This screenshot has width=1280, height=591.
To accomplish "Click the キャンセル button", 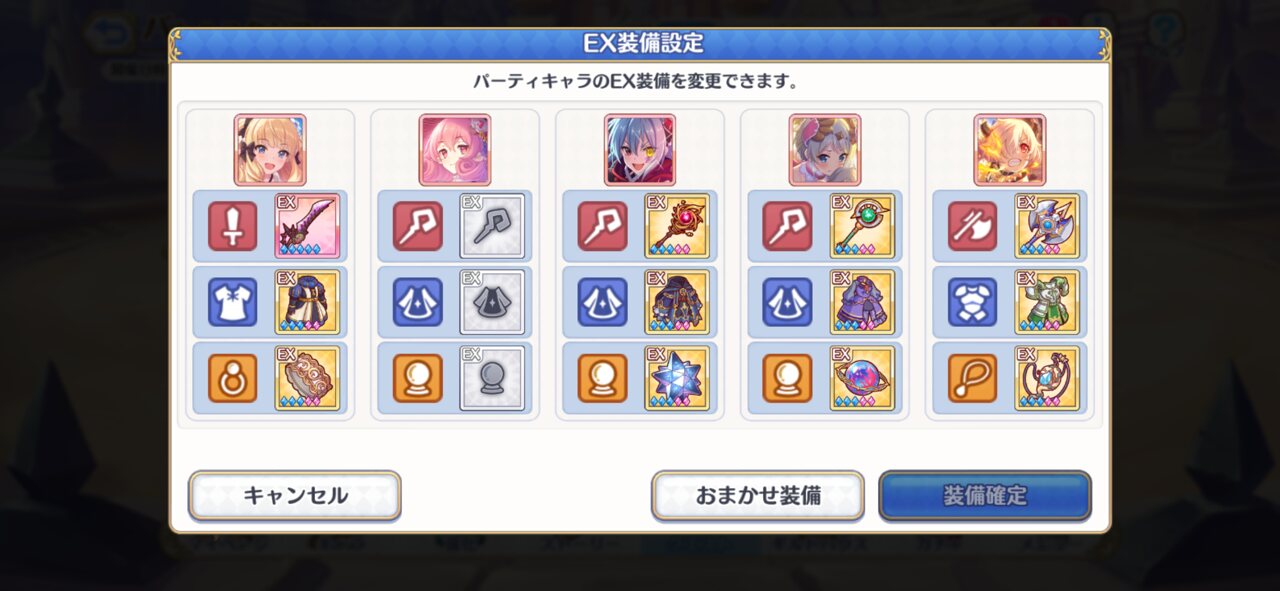I will [295, 495].
